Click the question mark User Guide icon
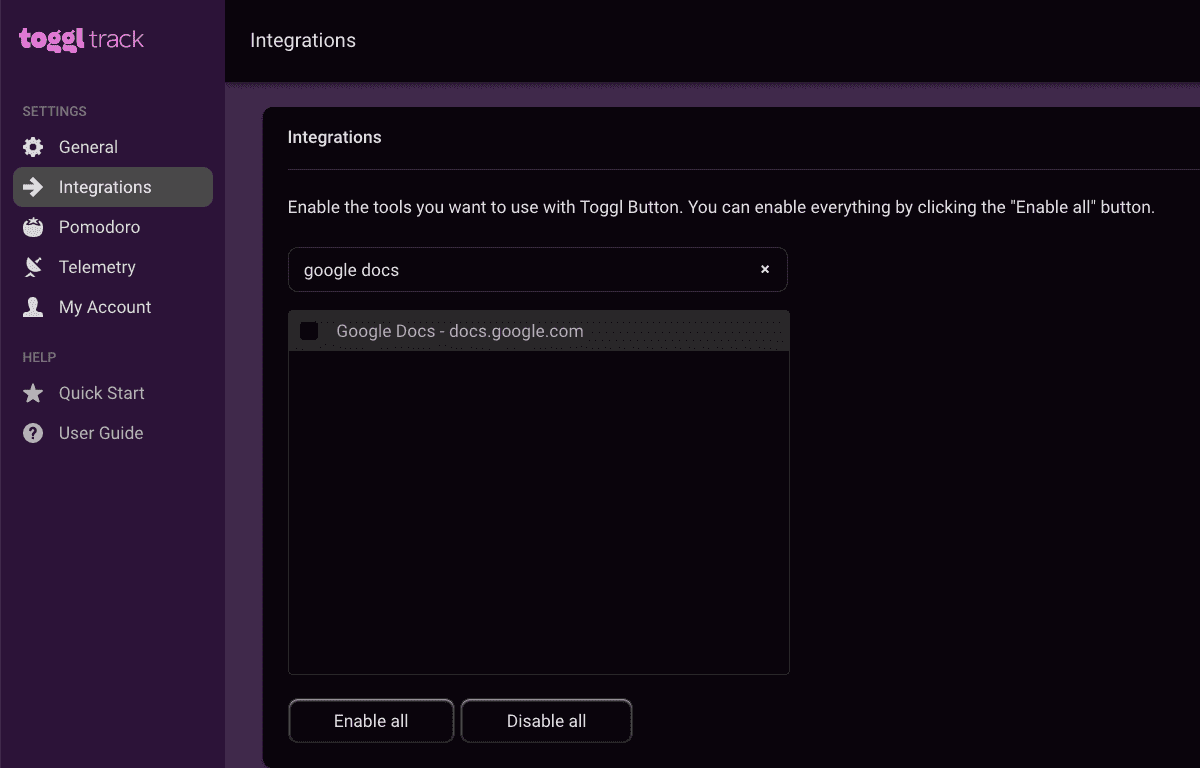Viewport: 1200px width, 768px height. click(33, 433)
